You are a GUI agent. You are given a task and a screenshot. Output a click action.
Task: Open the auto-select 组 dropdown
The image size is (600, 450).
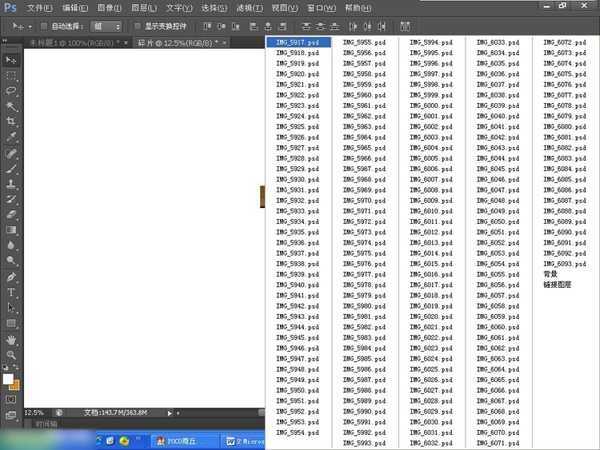click(x=105, y=26)
